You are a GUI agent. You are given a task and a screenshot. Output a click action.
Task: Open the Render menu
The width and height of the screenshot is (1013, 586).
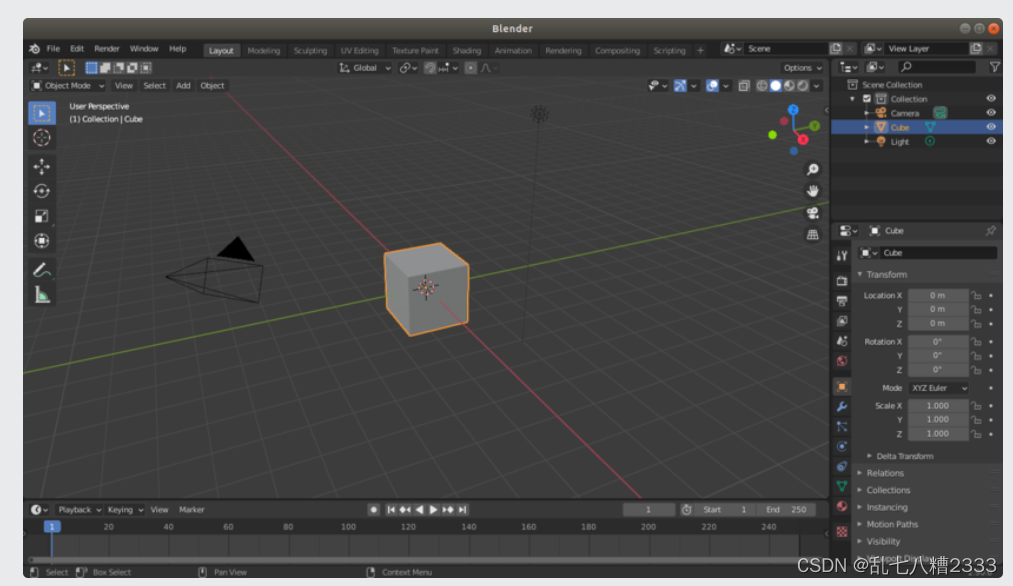pyautogui.click(x=107, y=49)
